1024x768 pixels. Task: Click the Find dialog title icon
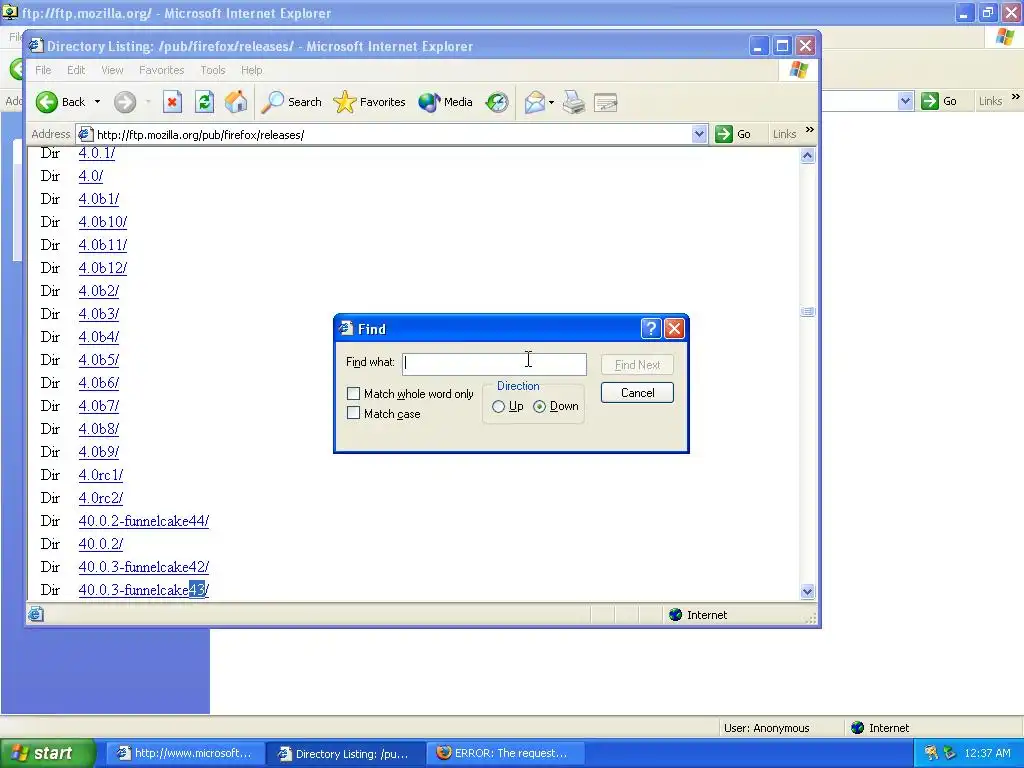pyautogui.click(x=345, y=328)
